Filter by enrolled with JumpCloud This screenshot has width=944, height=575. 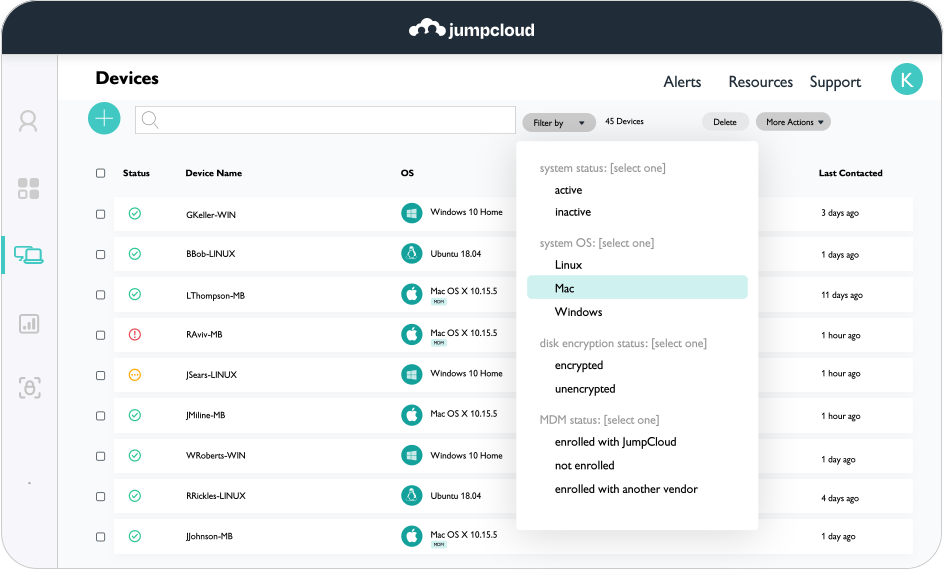615,442
